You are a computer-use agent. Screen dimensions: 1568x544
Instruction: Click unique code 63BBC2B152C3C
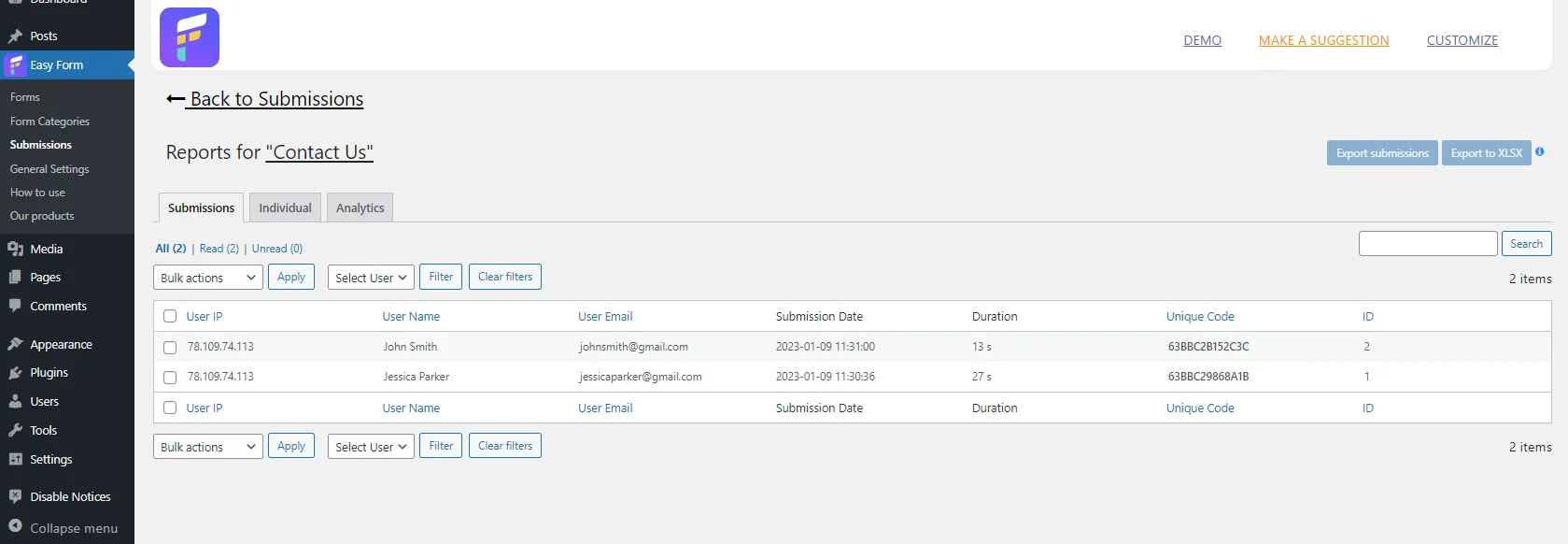[1208, 347]
